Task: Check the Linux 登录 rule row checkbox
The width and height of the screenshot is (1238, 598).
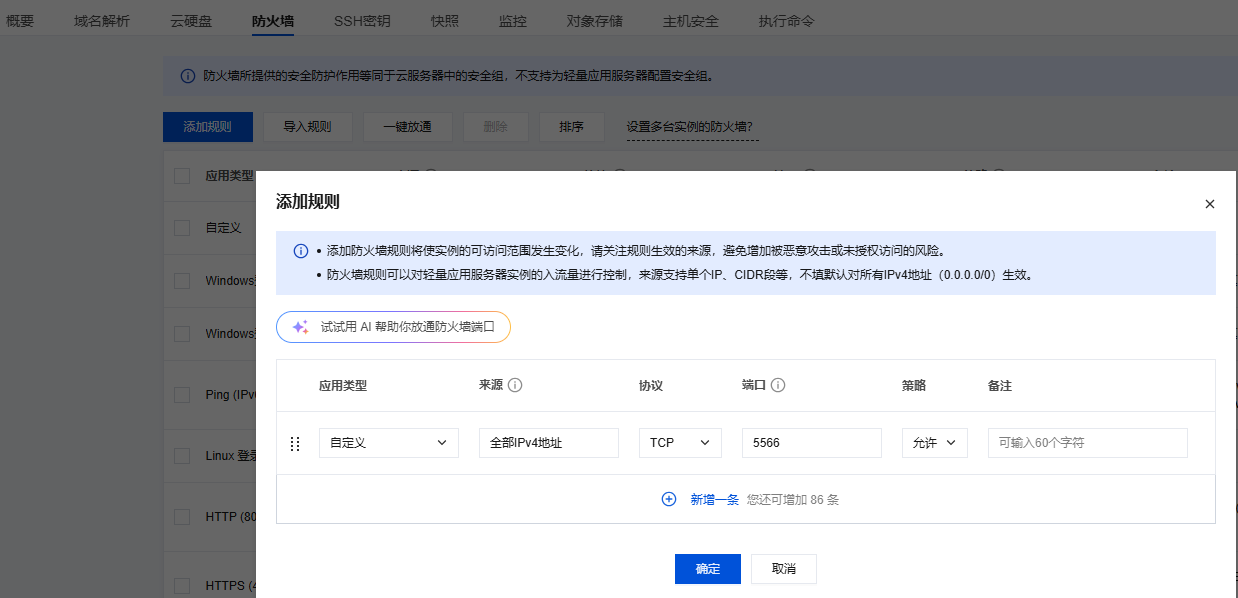Action: tap(182, 456)
